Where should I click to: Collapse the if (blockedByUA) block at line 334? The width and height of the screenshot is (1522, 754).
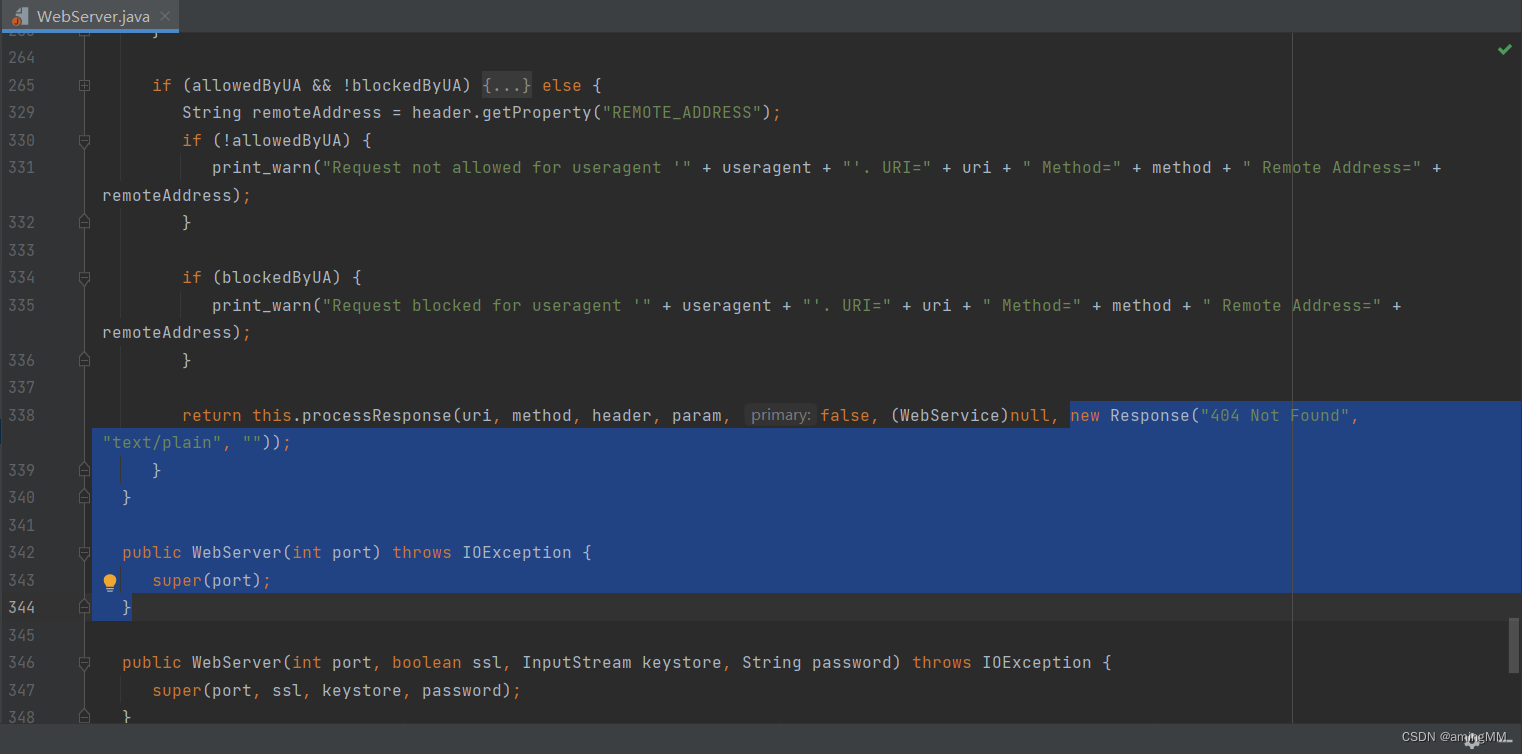point(84,277)
